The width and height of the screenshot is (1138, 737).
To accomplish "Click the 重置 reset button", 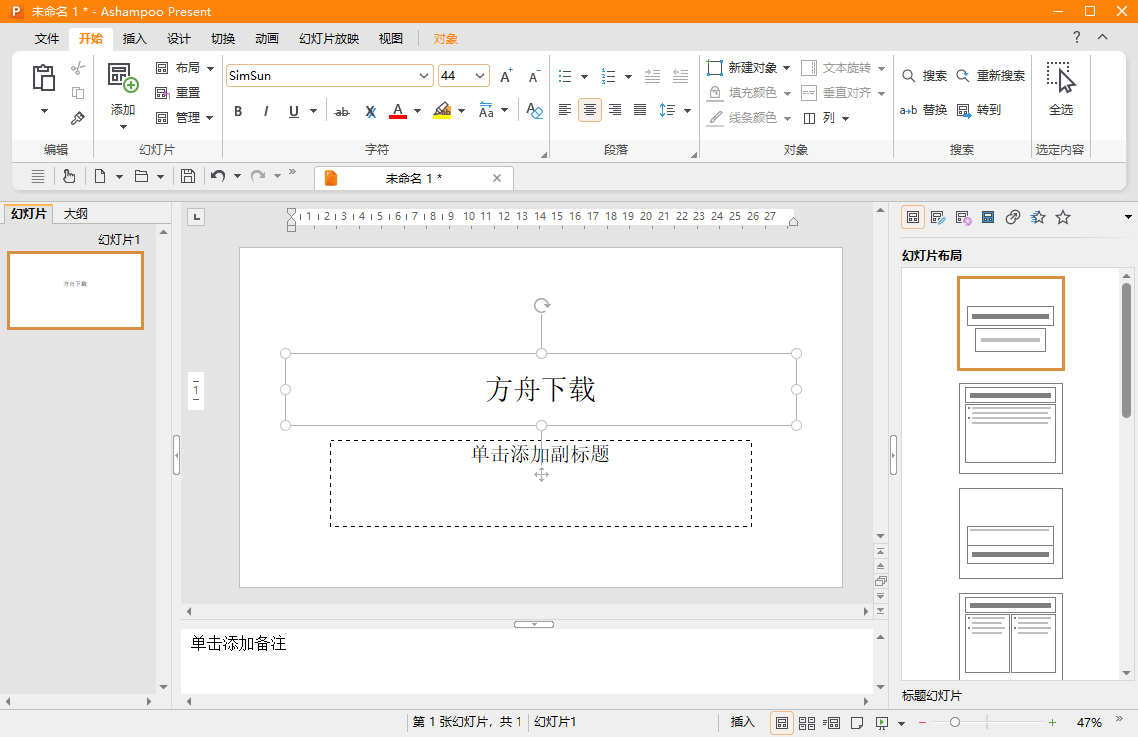I will [178, 93].
